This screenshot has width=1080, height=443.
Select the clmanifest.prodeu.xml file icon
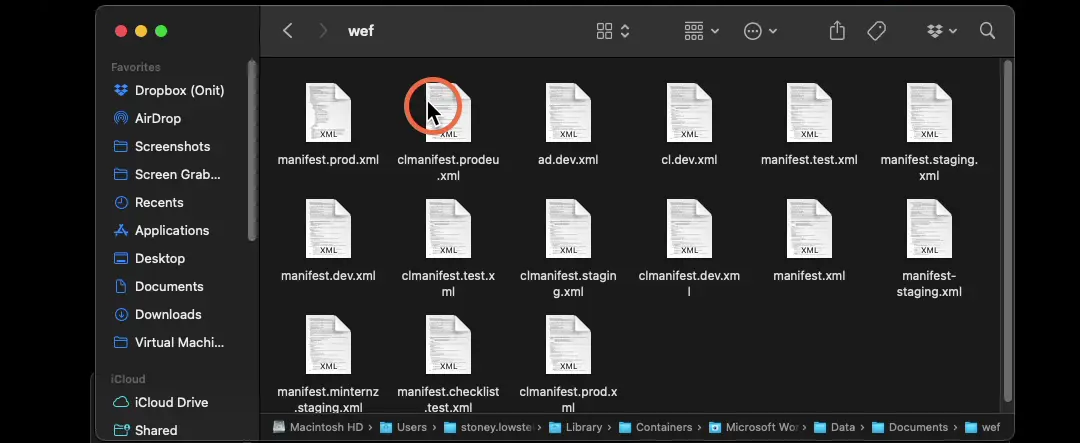point(448,112)
